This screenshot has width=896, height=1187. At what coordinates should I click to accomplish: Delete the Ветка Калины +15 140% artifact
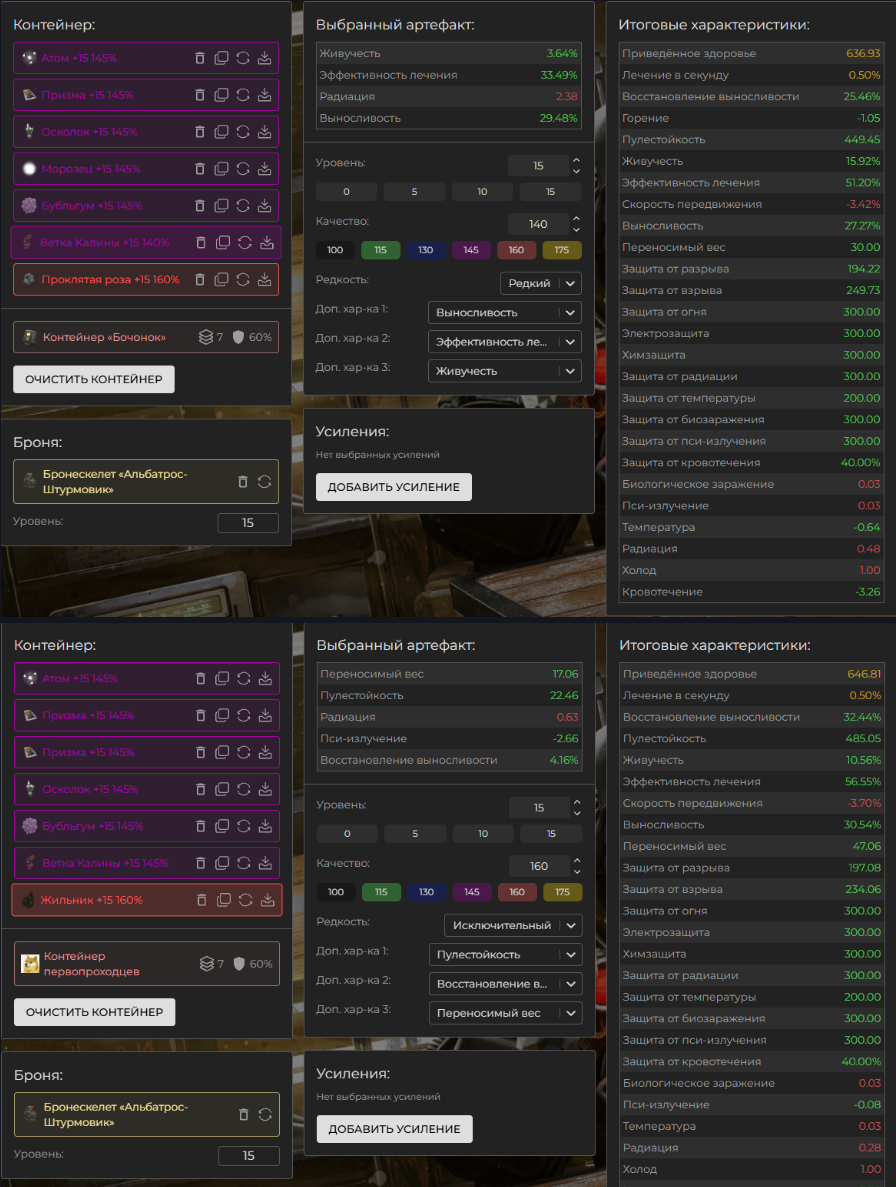tap(201, 242)
